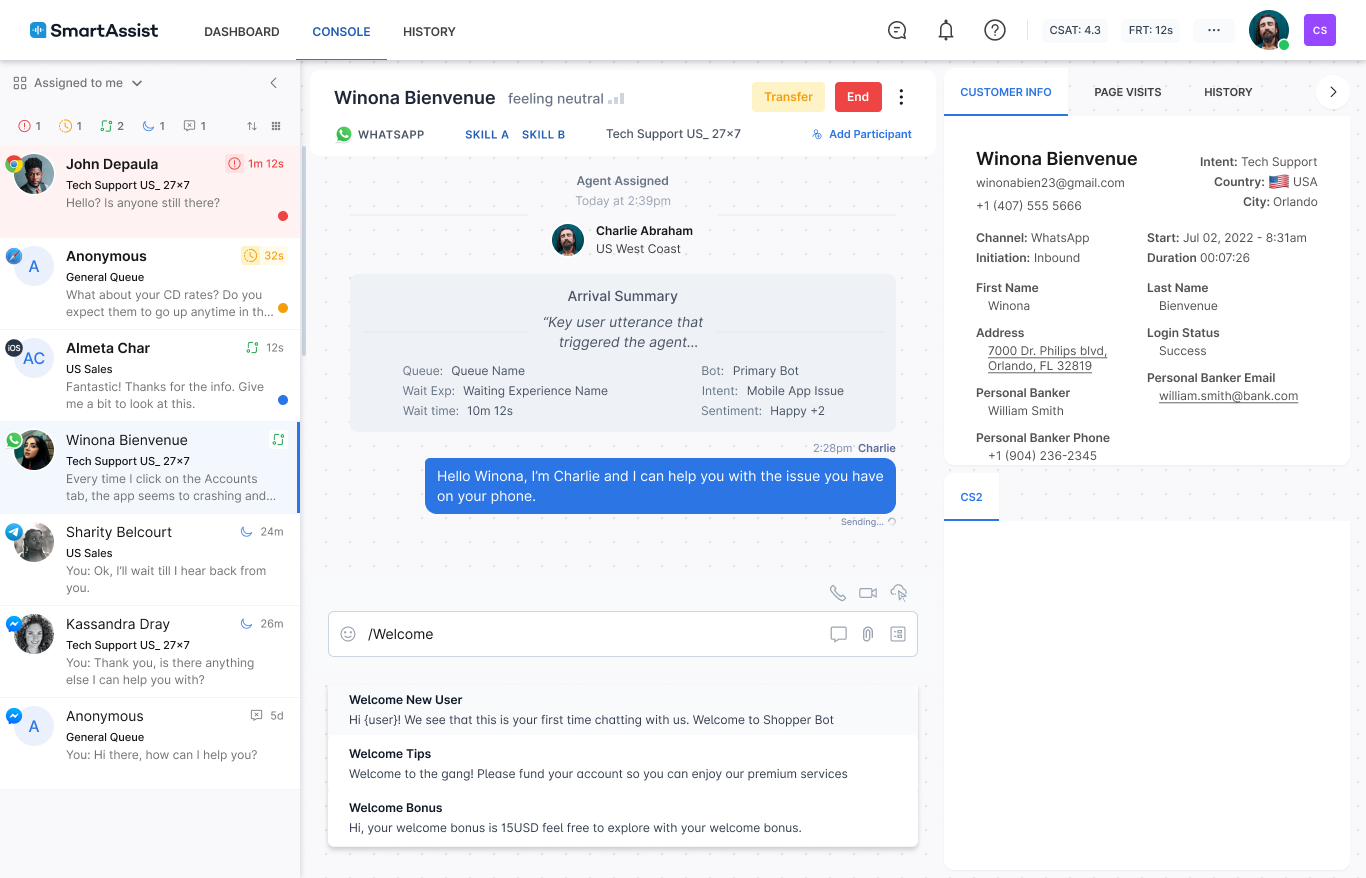Open Sharity Belcourt conversation
The width and height of the screenshot is (1366, 878).
[x=150, y=560]
